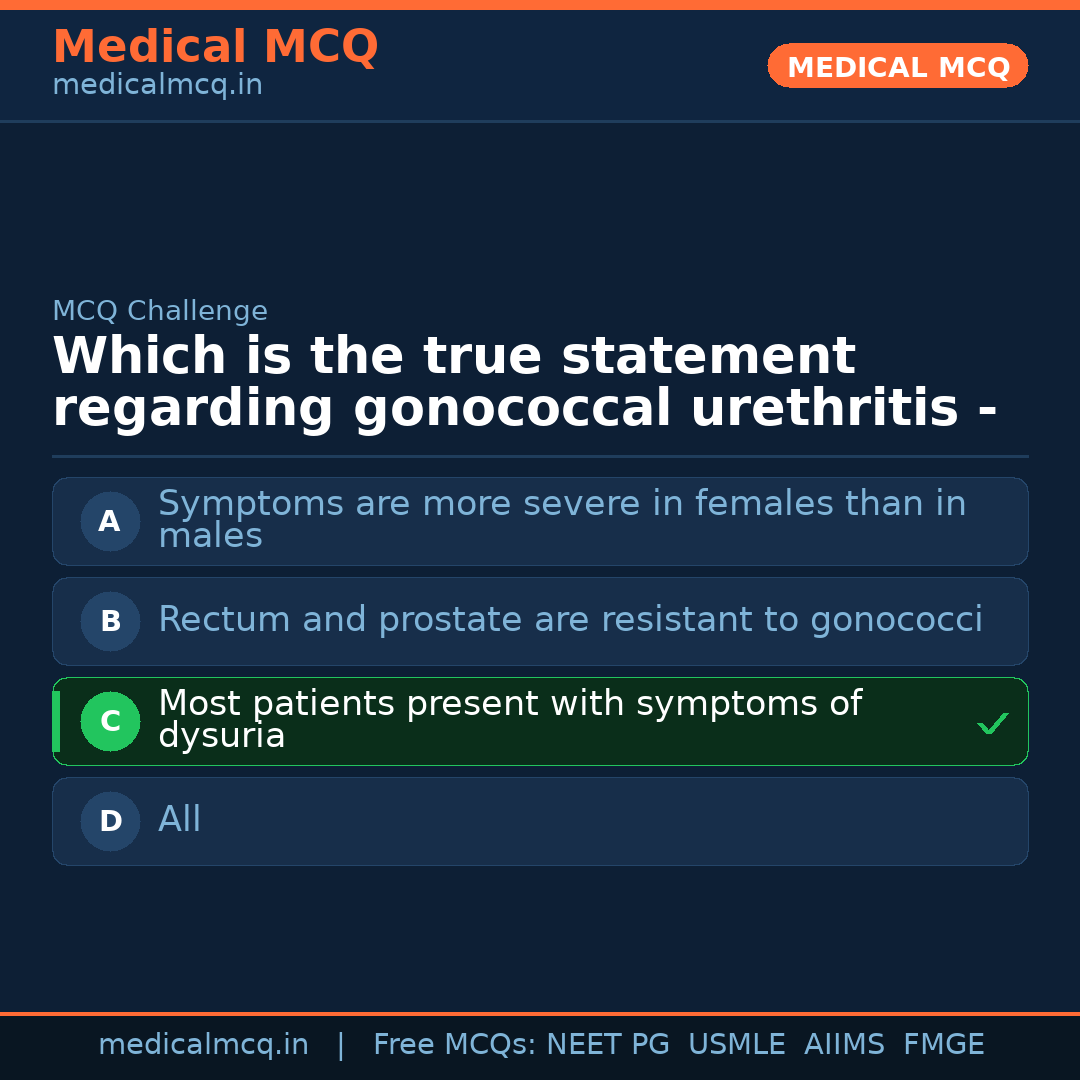Select the letter B option circle
The image size is (1080, 1080).
(x=110, y=621)
